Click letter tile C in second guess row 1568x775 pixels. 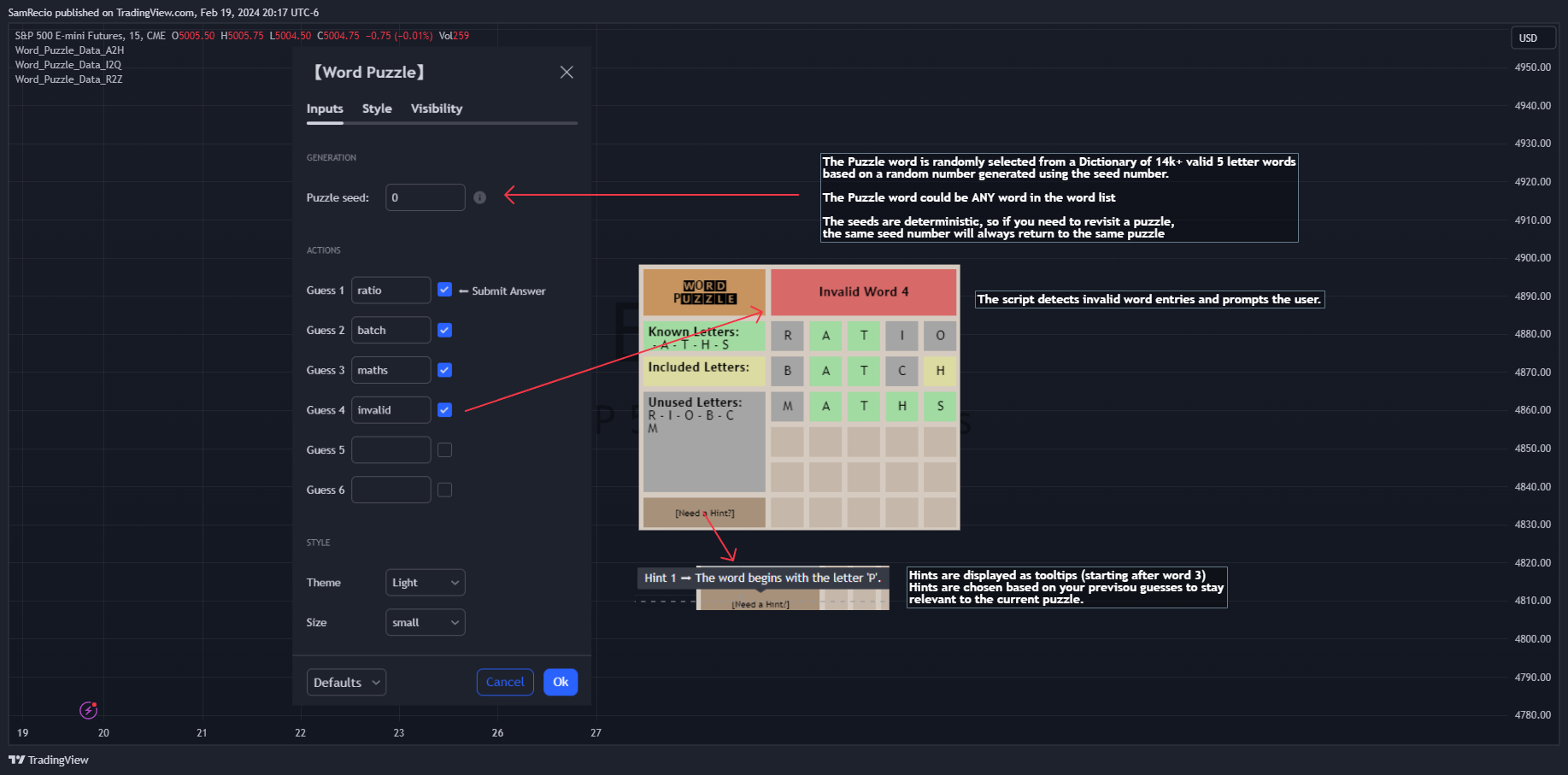[x=901, y=371]
